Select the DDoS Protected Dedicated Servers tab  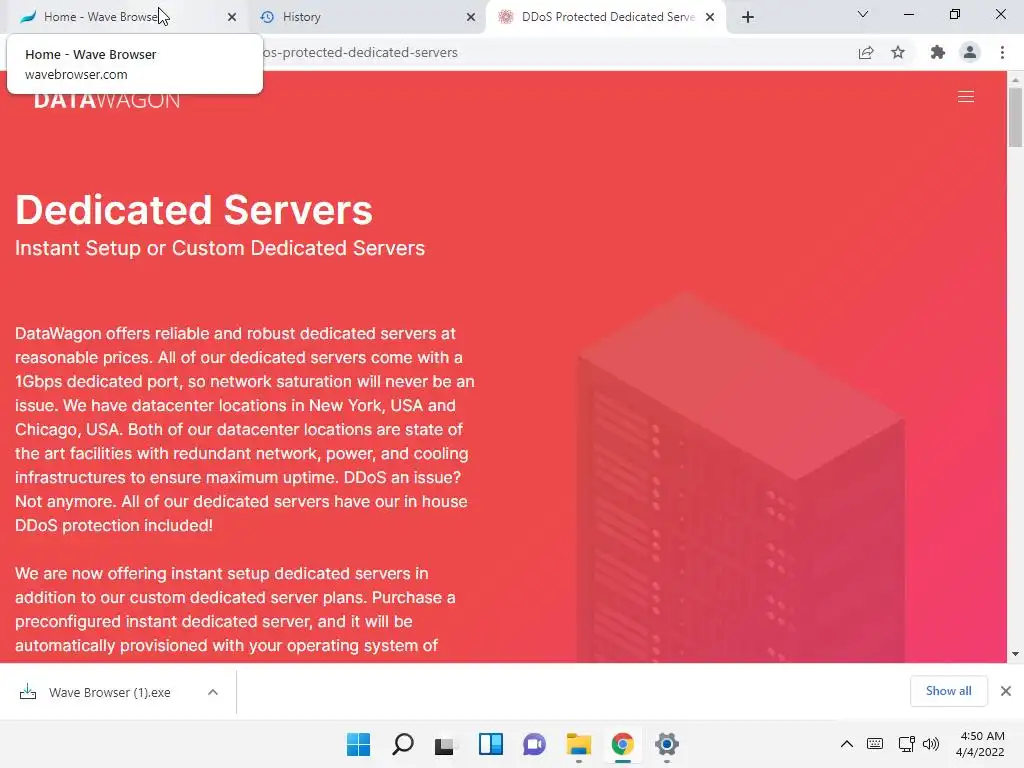(x=606, y=17)
